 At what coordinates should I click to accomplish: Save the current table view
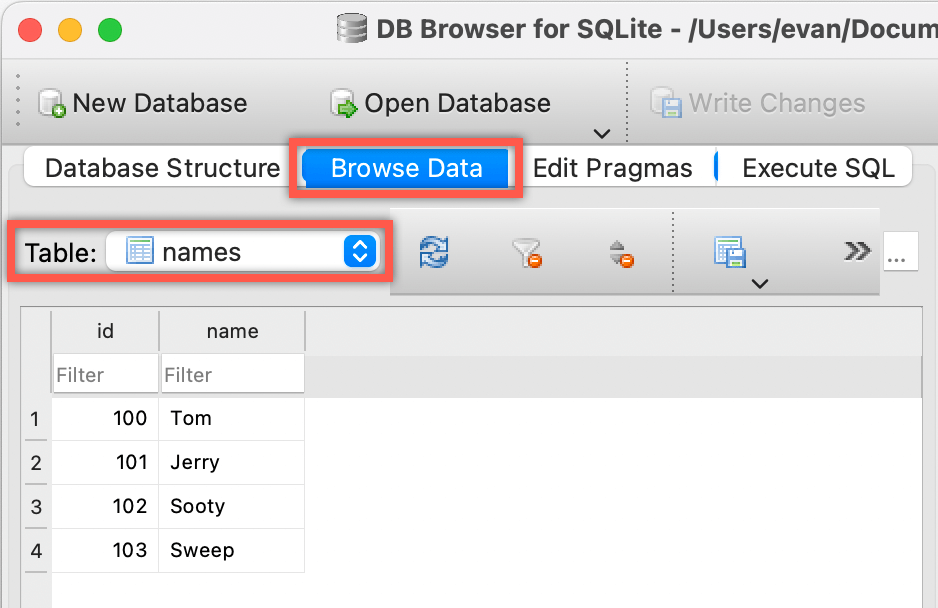click(x=731, y=248)
